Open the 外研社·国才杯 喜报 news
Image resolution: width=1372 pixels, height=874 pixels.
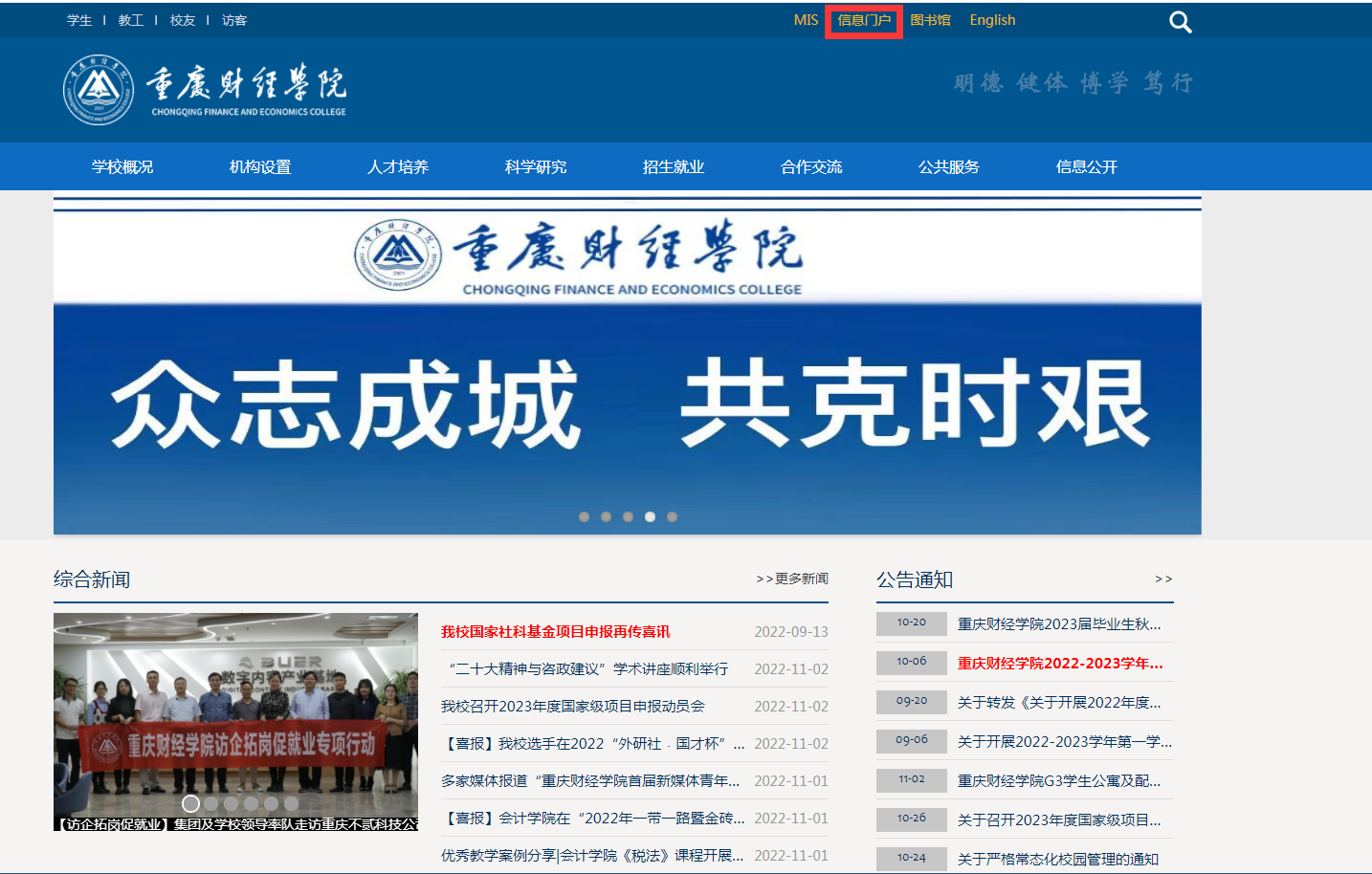pos(592,743)
